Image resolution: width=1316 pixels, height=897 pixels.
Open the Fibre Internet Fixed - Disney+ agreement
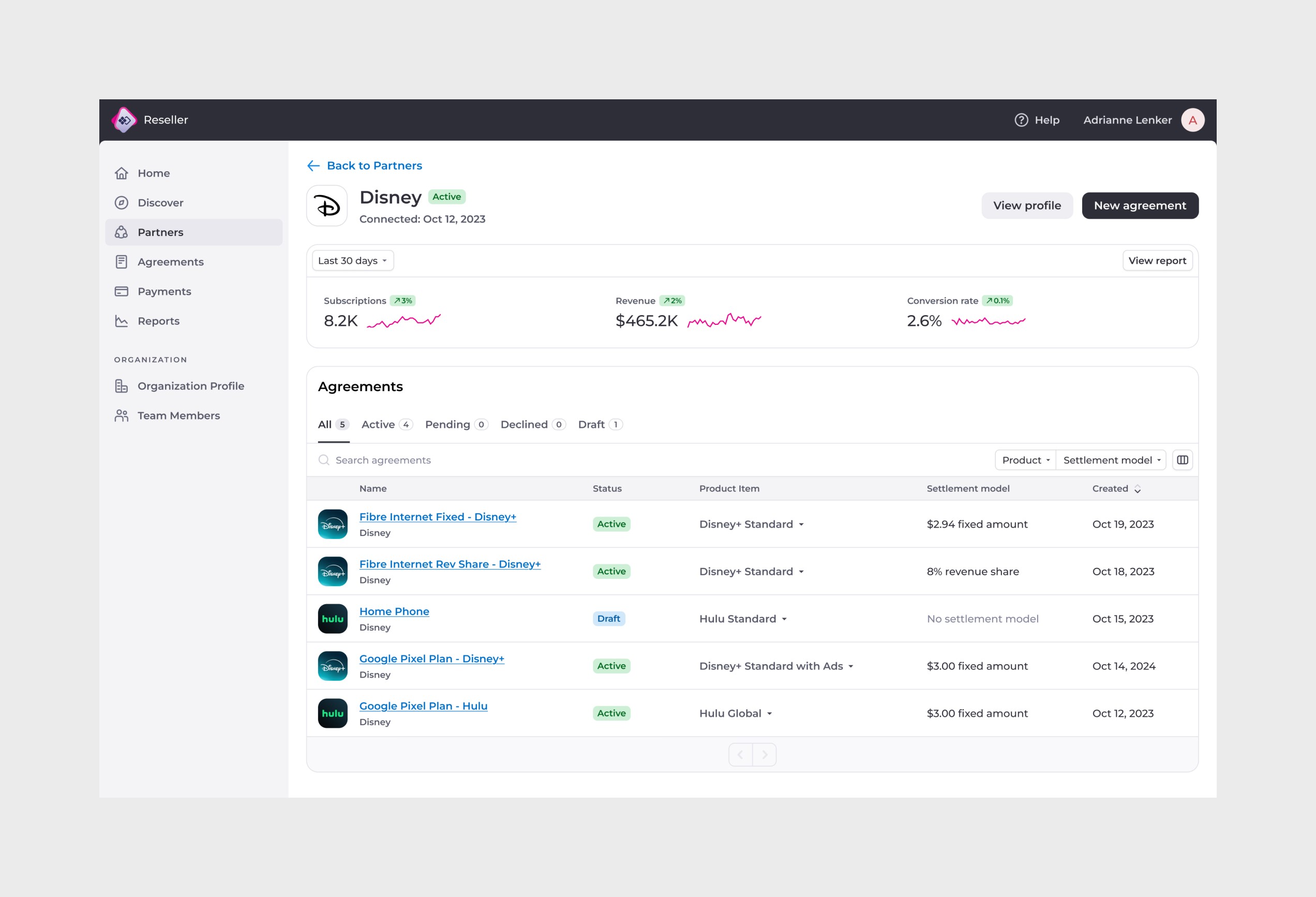[x=437, y=516]
